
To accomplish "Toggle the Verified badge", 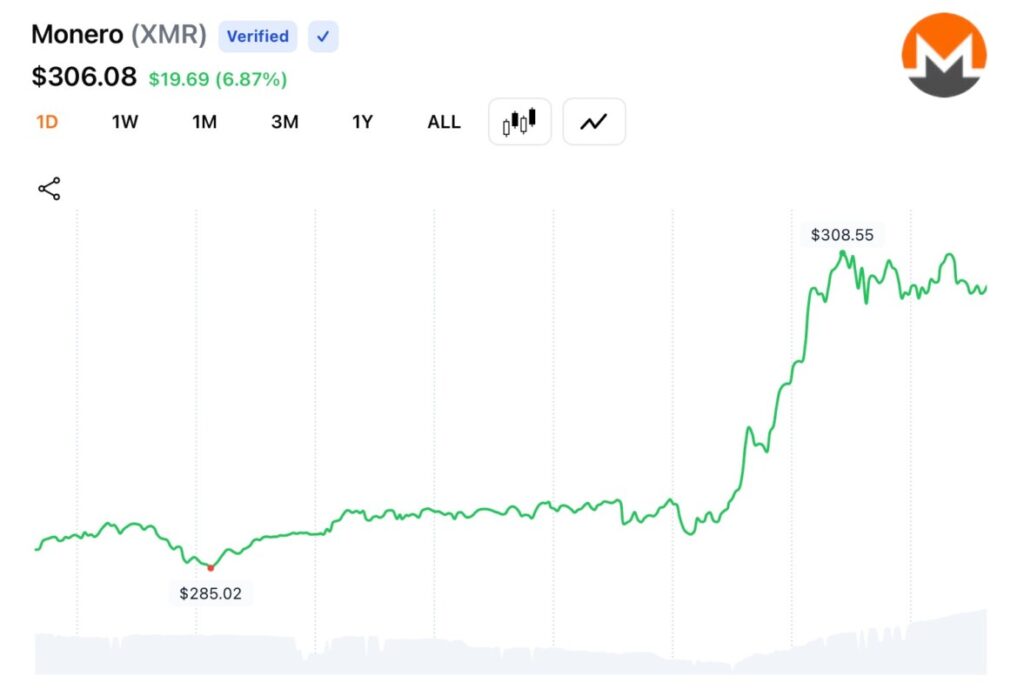I will [x=257, y=36].
